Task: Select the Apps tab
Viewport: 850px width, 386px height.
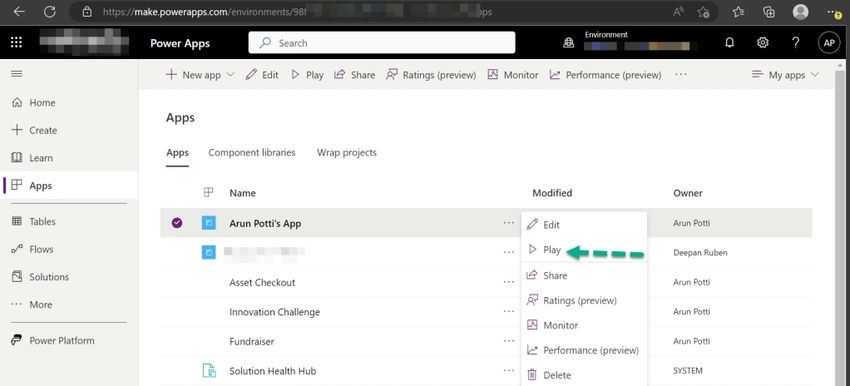Action: [x=177, y=153]
